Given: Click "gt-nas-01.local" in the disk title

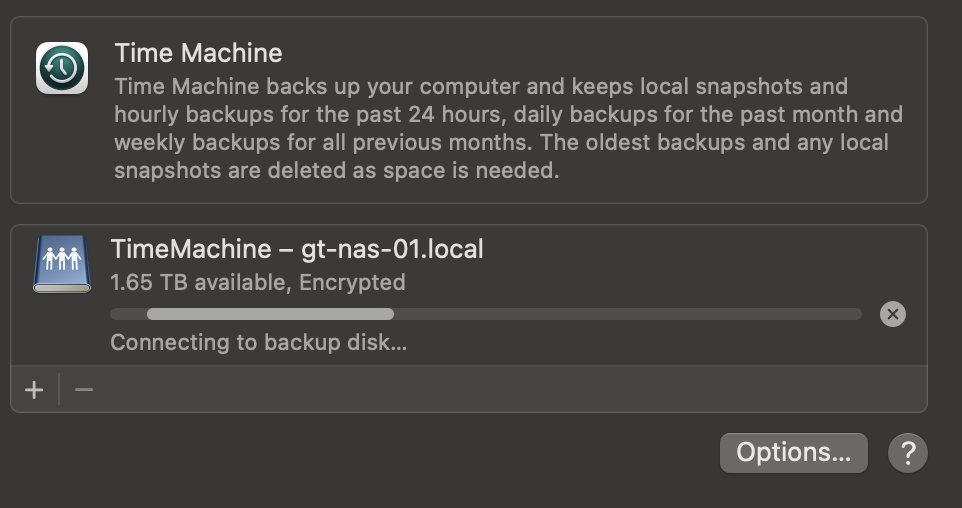Looking at the screenshot, I should tap(392, 249).
